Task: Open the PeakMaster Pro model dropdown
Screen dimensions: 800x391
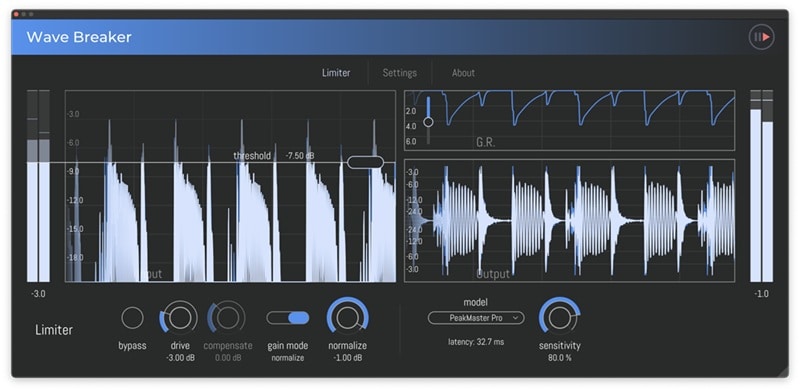Action: tap(476, 318)
